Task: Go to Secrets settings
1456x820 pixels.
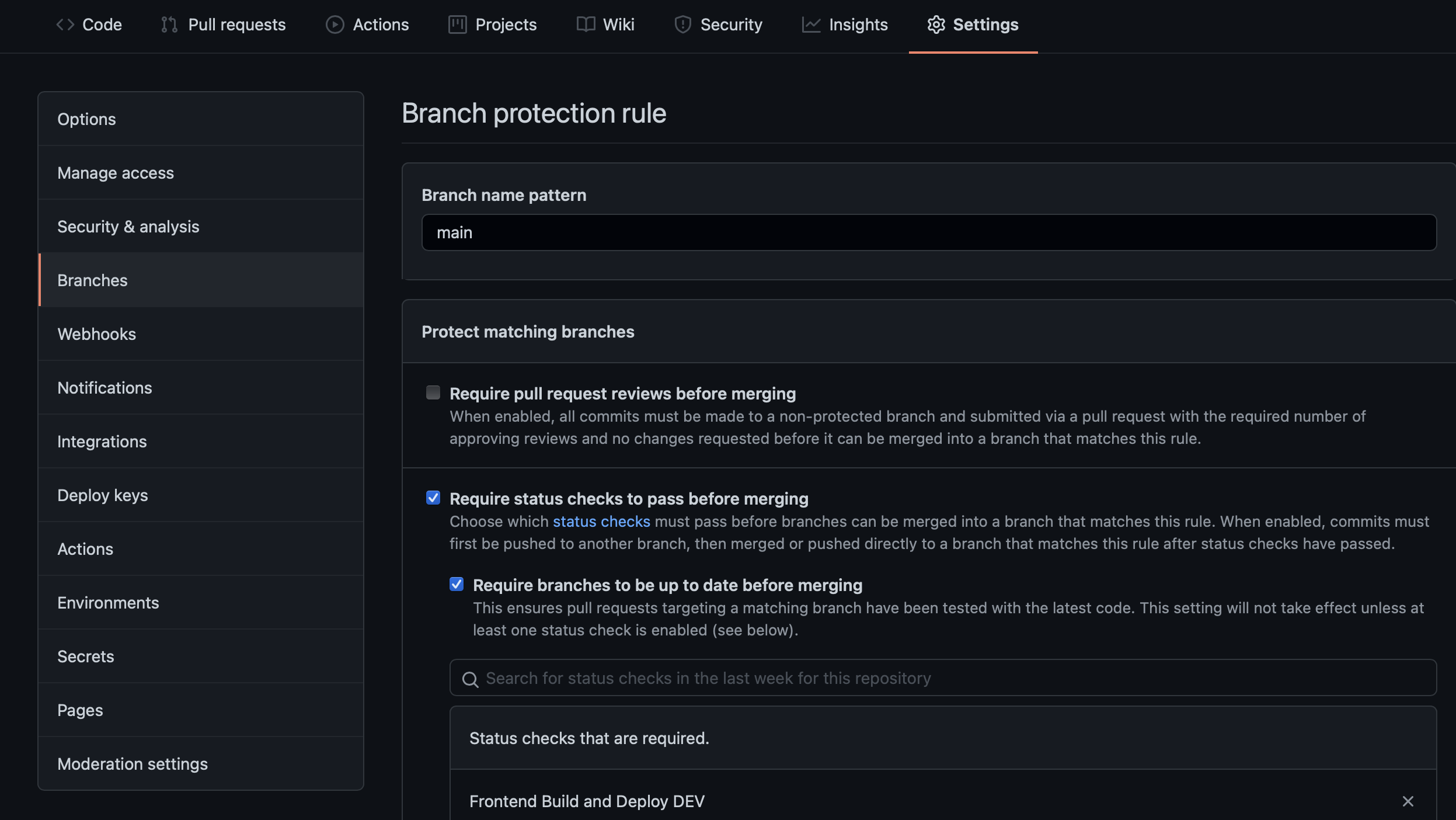Action: (201, 656)
